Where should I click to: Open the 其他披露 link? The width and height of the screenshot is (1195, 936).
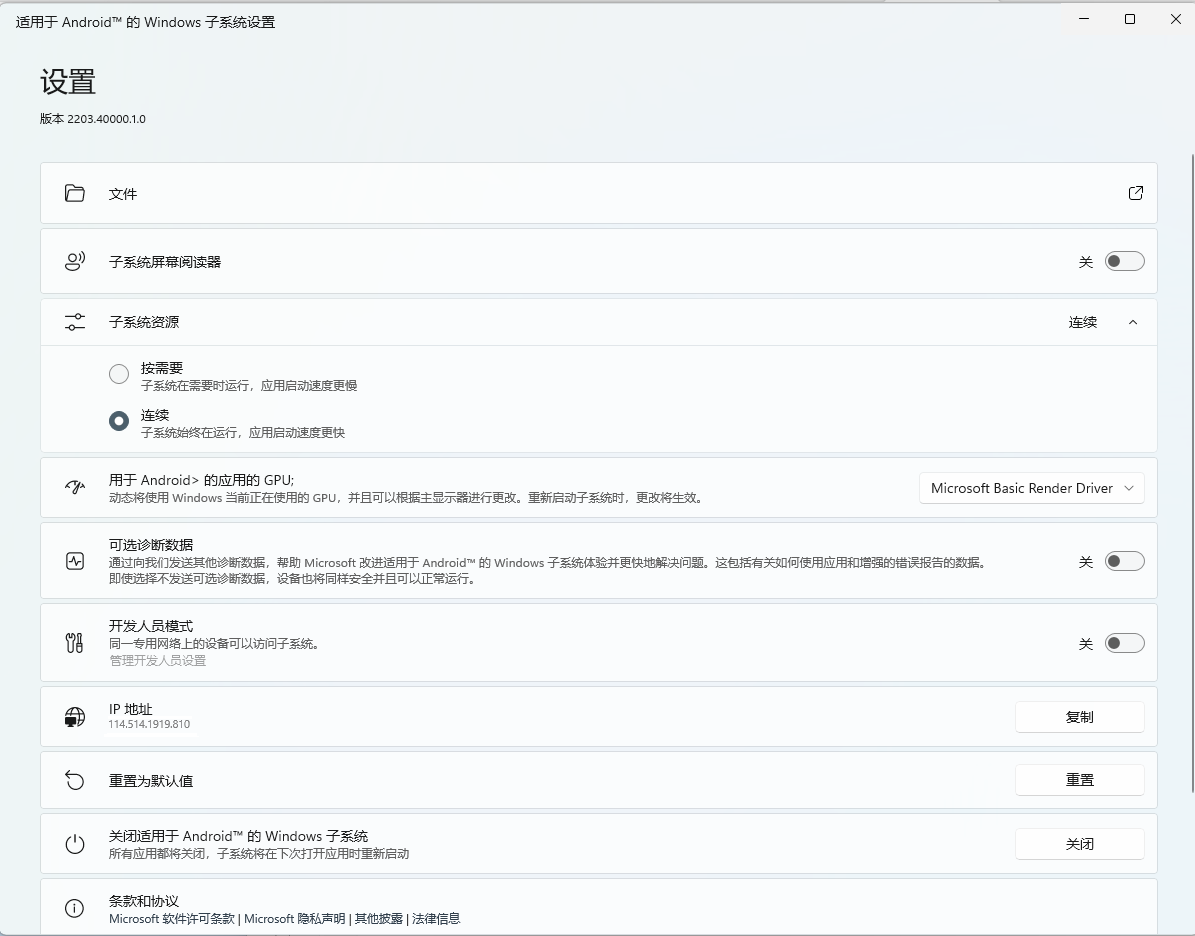(x=379, y=918)
